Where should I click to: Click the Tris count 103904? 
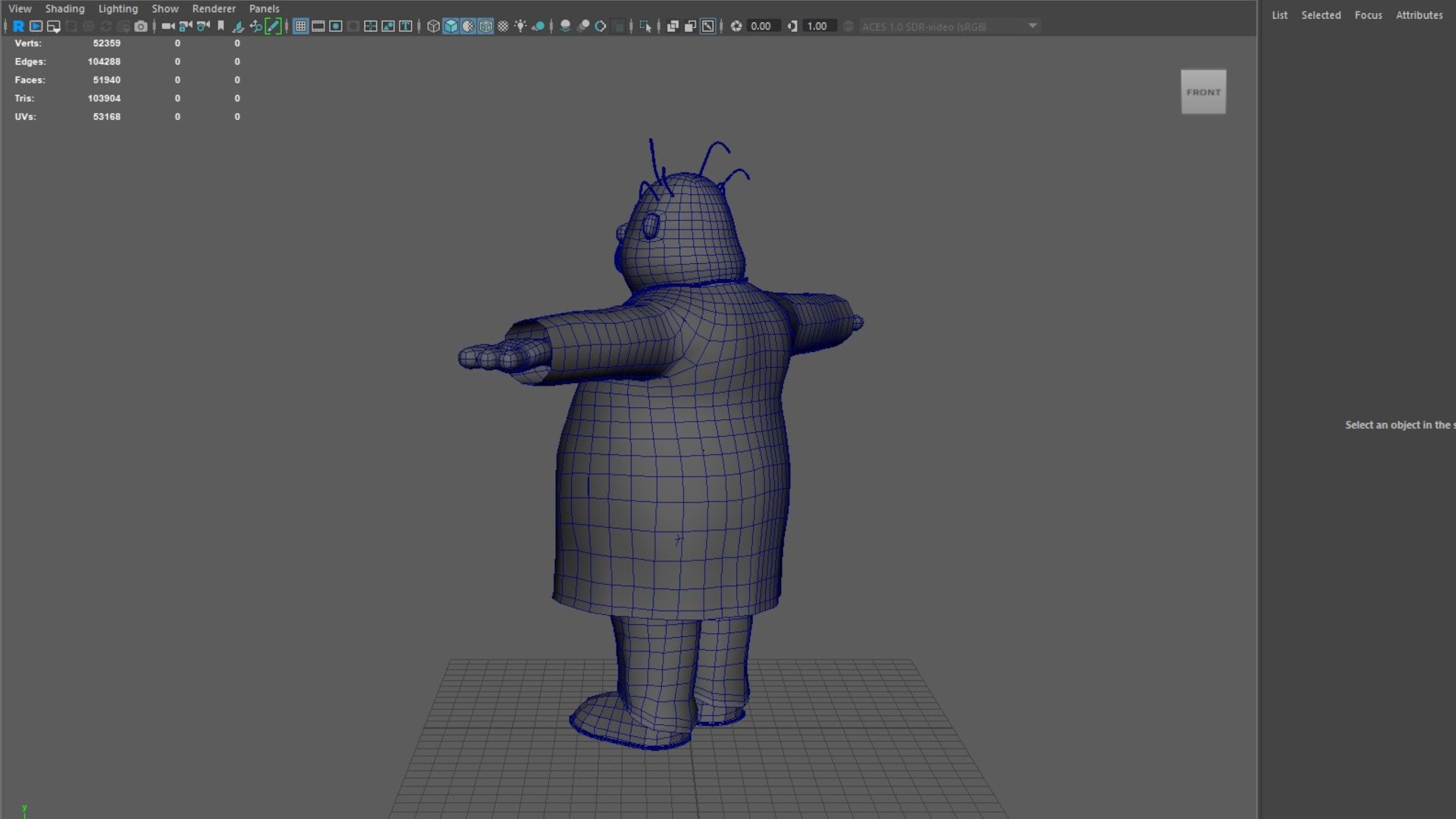pyautogui.click(x=104, y=98)
